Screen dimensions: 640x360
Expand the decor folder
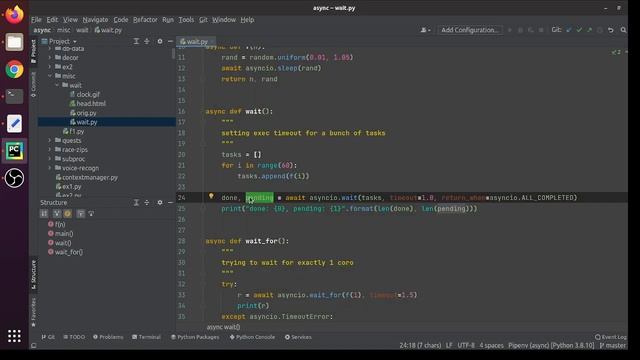click(50, 58)
